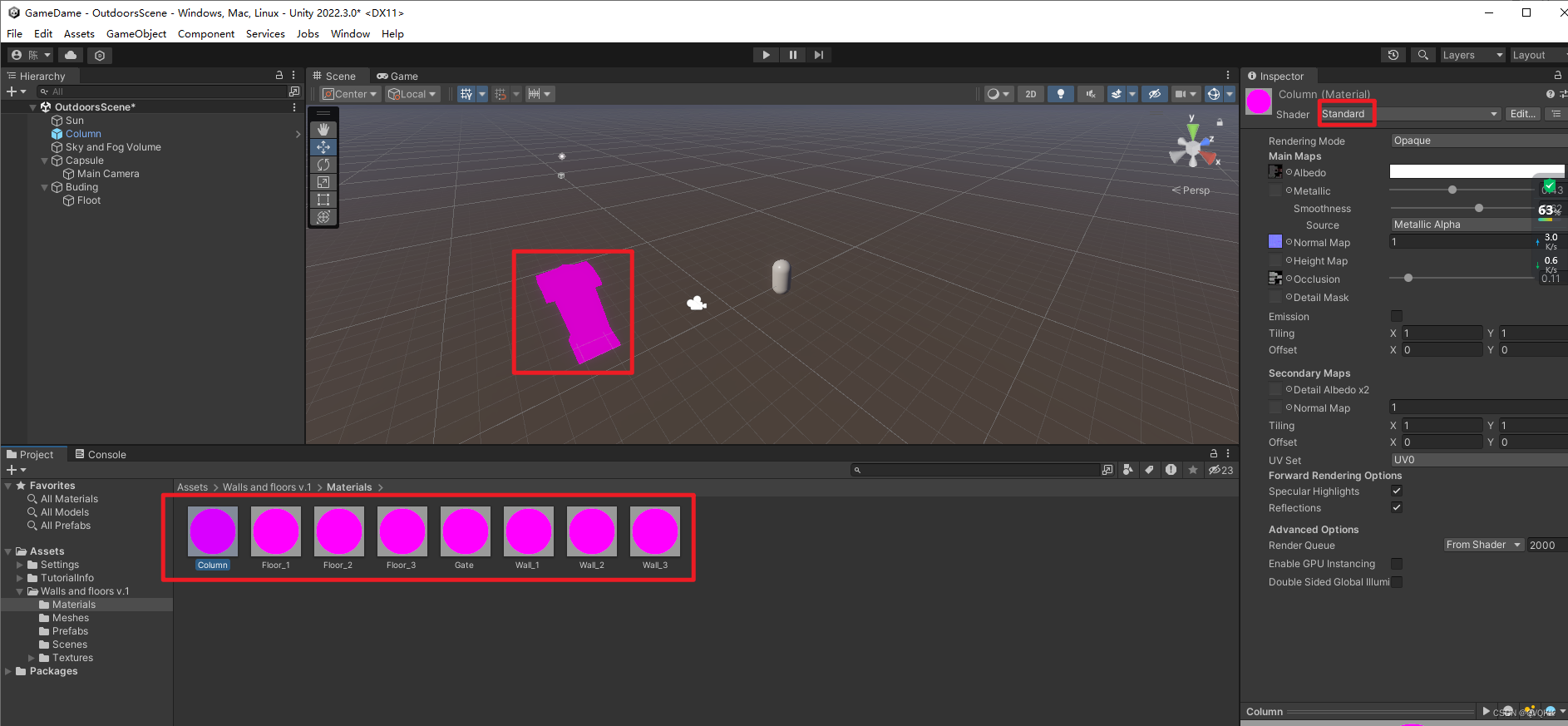The height and width of the screenshot is (726, 1568).
Task: Select the Scale tool
Action: point(323,182)
